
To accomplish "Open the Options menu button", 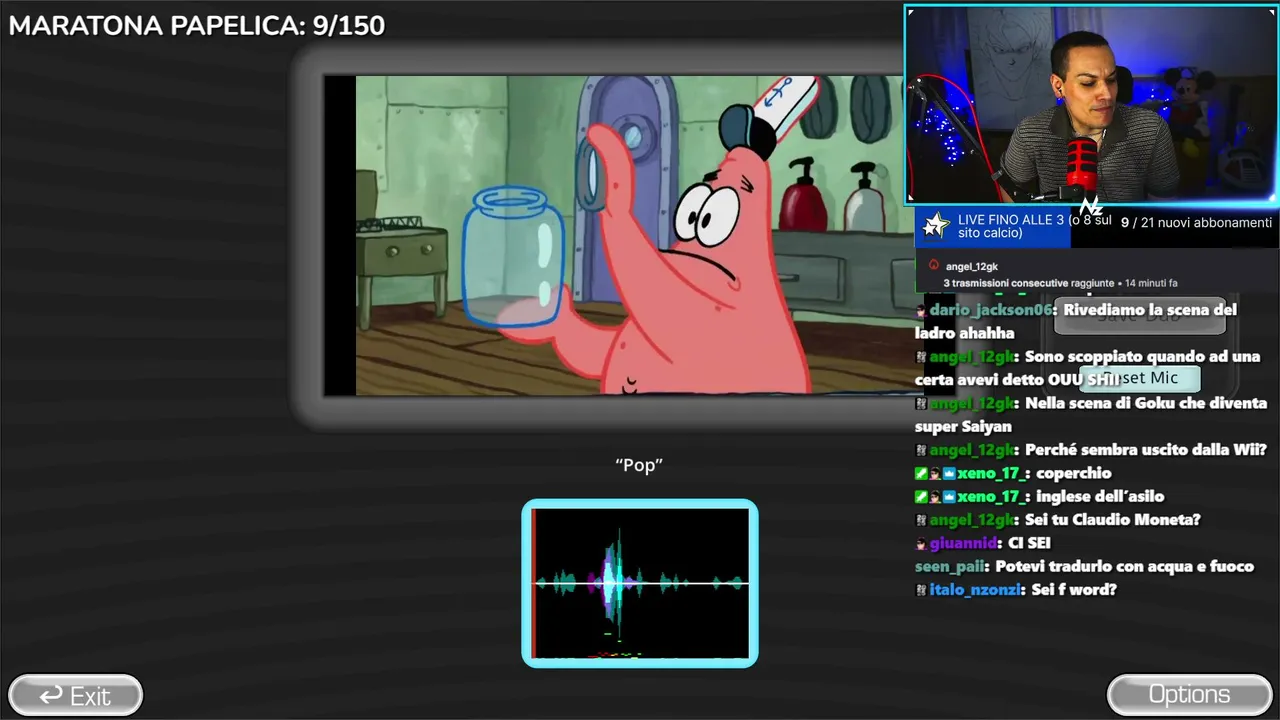I will tap(1189, 695).
